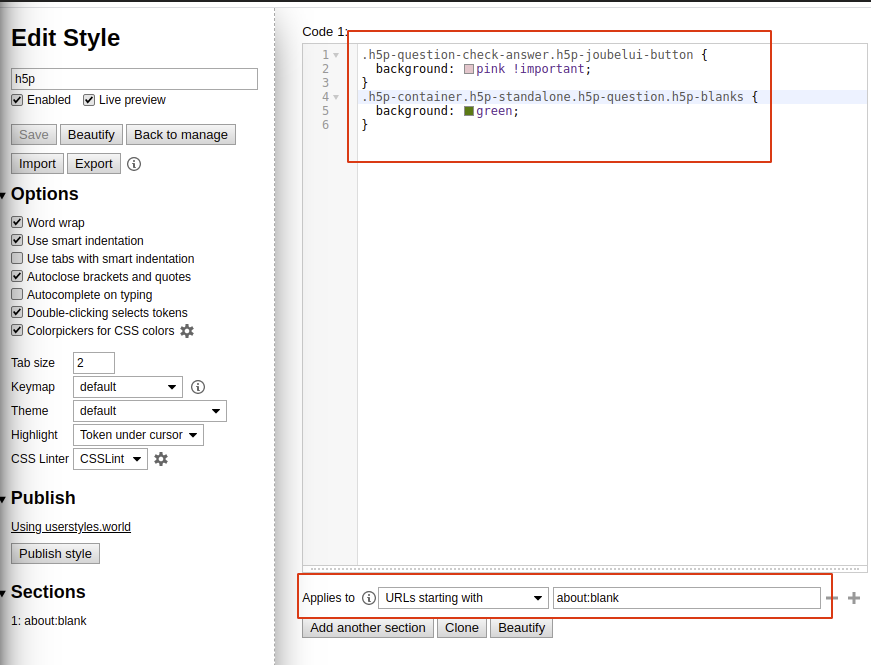Click the Save button
The height and width of the screenshot is (665, 871).
(34, 134)
